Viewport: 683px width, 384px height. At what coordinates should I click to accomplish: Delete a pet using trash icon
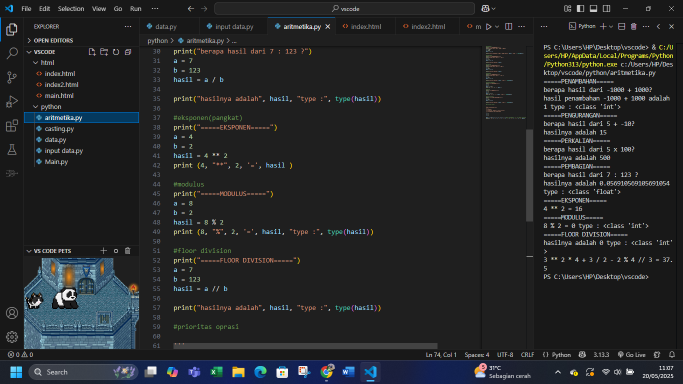click(128, 251)
